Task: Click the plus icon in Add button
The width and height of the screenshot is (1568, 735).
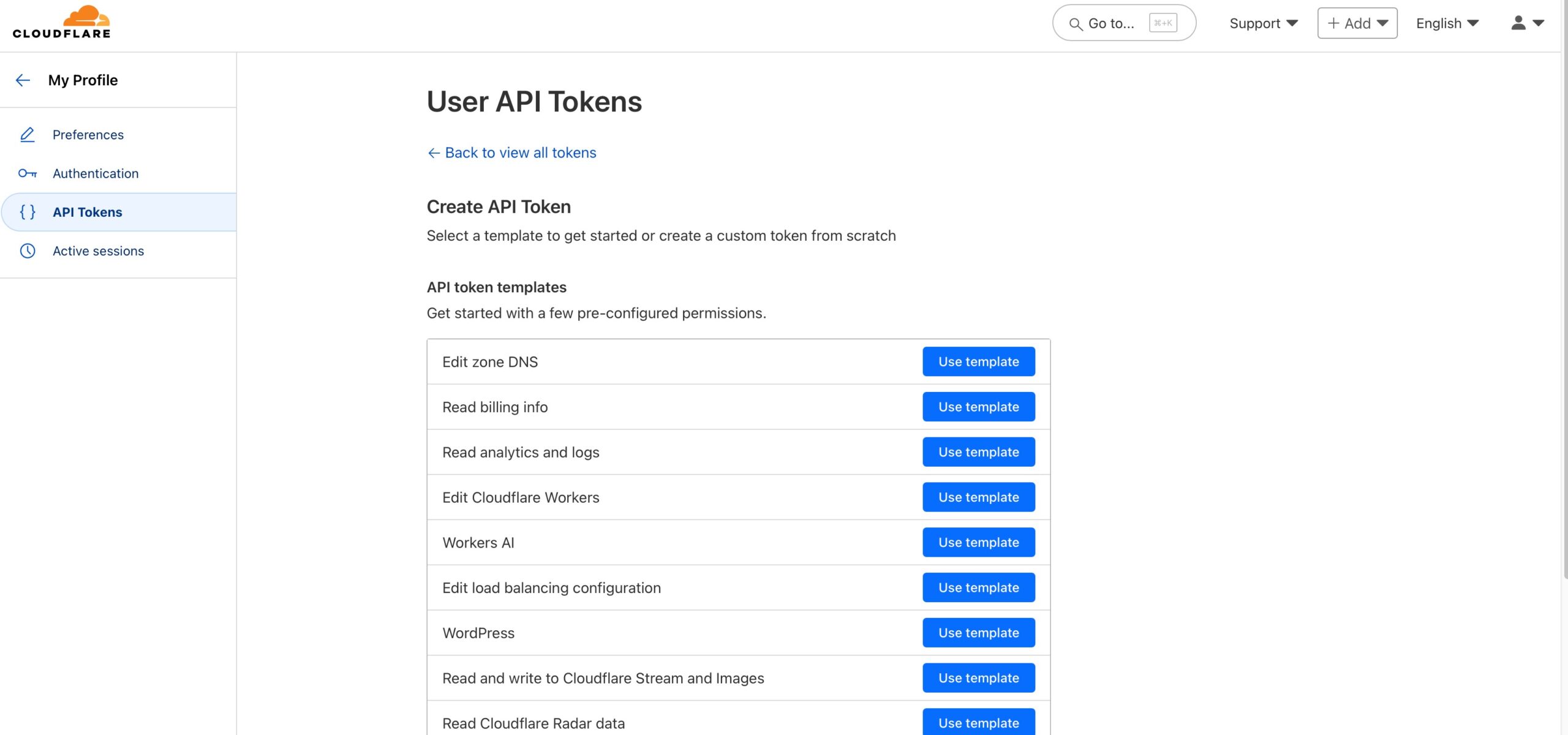Action: [x=1333, y=23]
